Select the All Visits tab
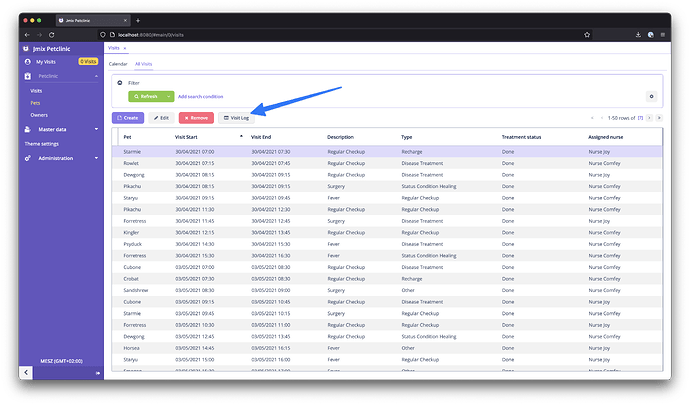 pyautogui.click(x=143, y=64)
